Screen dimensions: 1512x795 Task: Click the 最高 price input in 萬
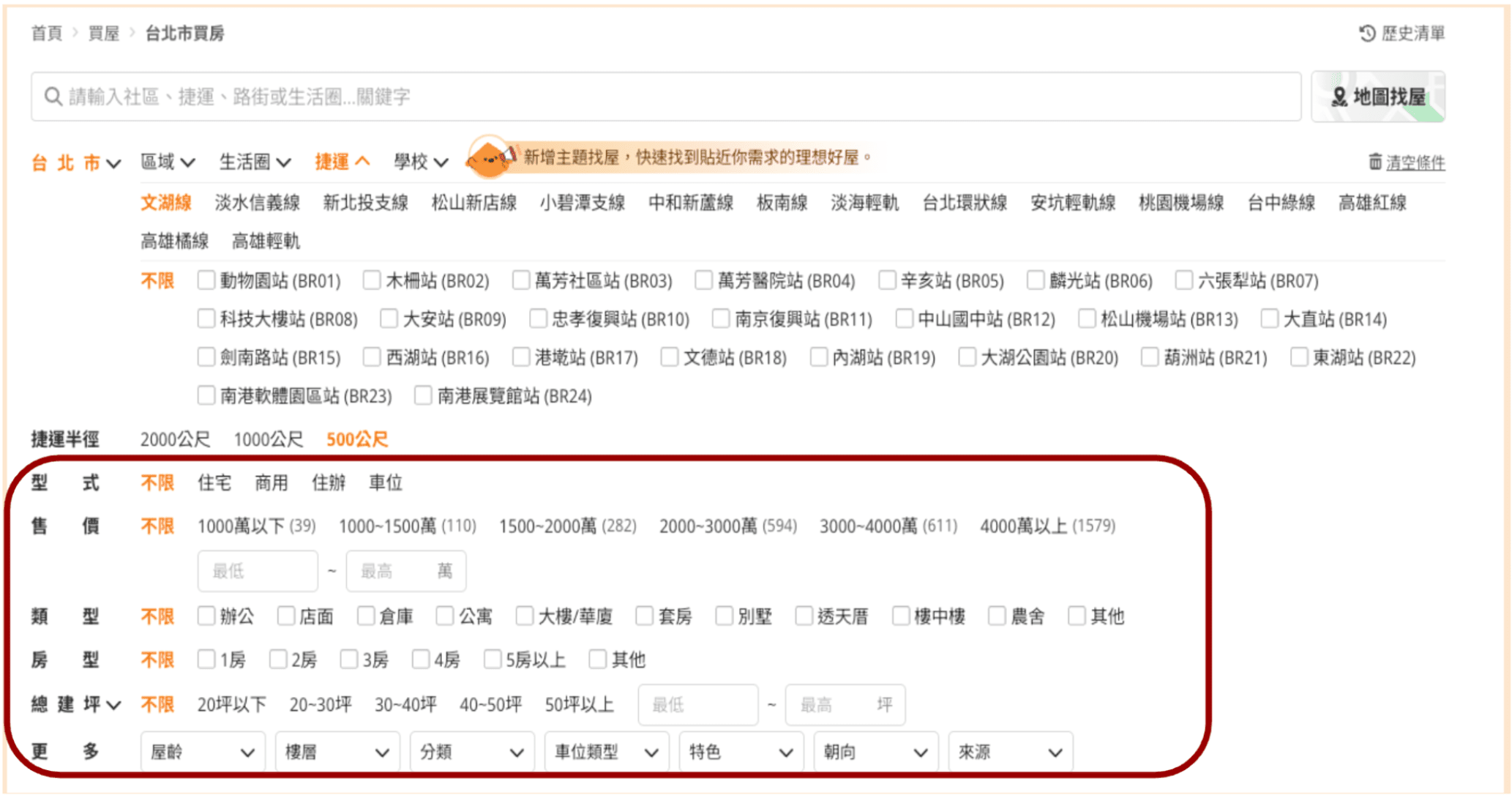coord(406,571)
